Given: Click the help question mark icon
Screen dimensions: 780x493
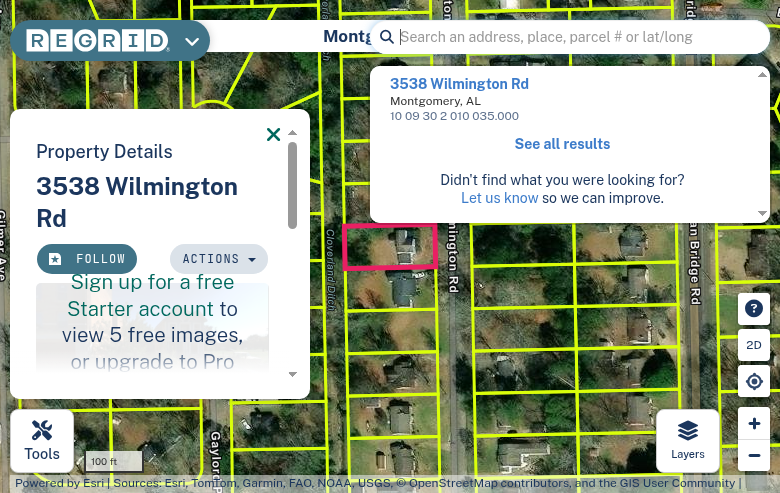Looking at the screenshot, I should coord(754,308).
